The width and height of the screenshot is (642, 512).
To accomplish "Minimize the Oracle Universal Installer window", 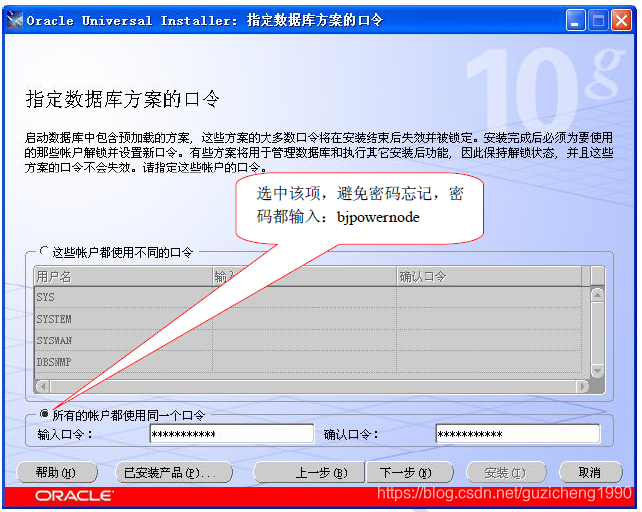I will tap(575, 20).
